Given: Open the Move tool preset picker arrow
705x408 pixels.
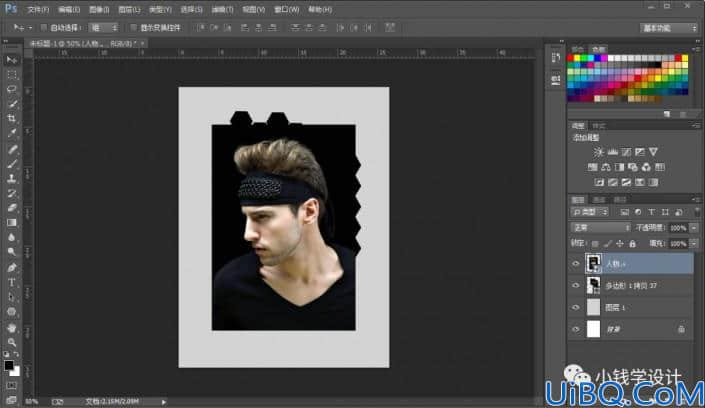Looking at the screenshot, I should coord(30,28).
